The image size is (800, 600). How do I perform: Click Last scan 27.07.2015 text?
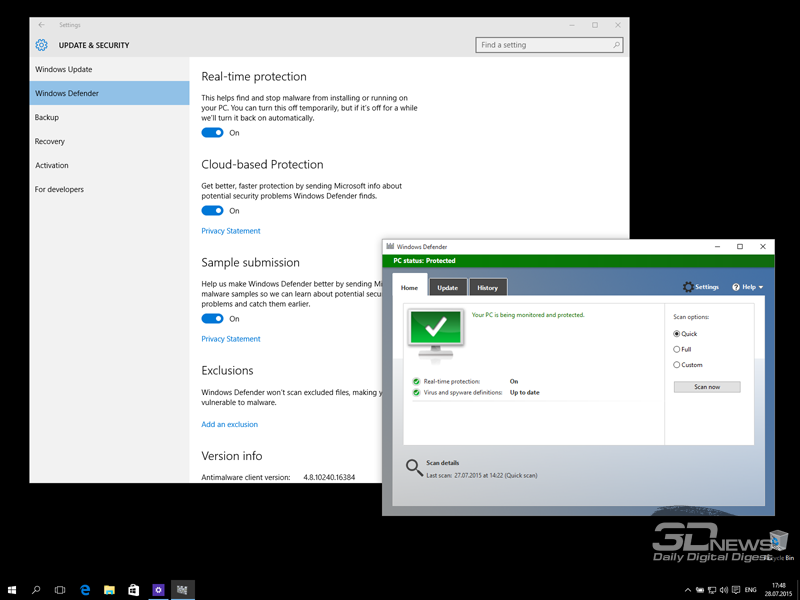[482, 476]
